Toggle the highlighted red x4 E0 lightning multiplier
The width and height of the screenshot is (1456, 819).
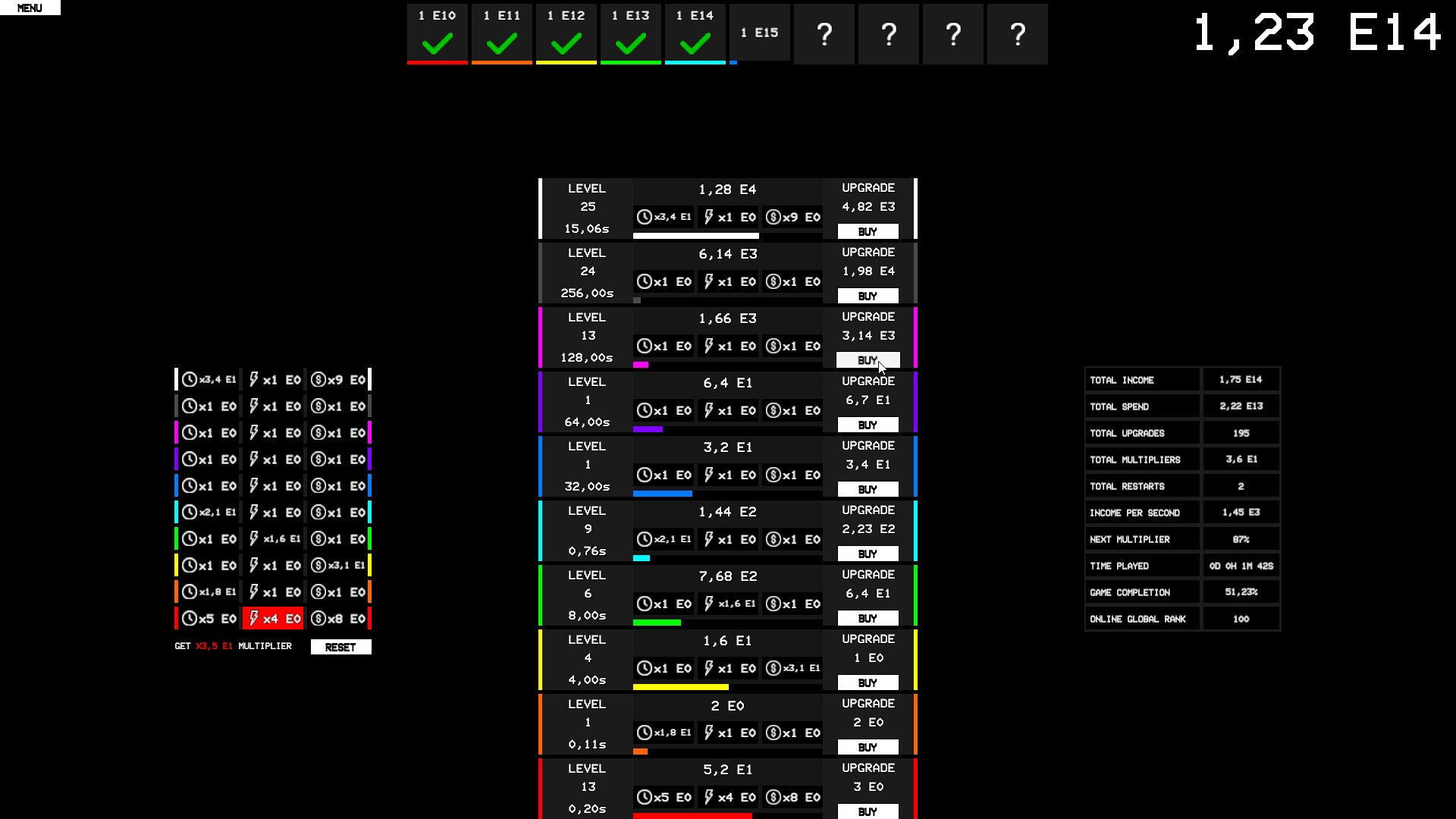tap(271, 618)
